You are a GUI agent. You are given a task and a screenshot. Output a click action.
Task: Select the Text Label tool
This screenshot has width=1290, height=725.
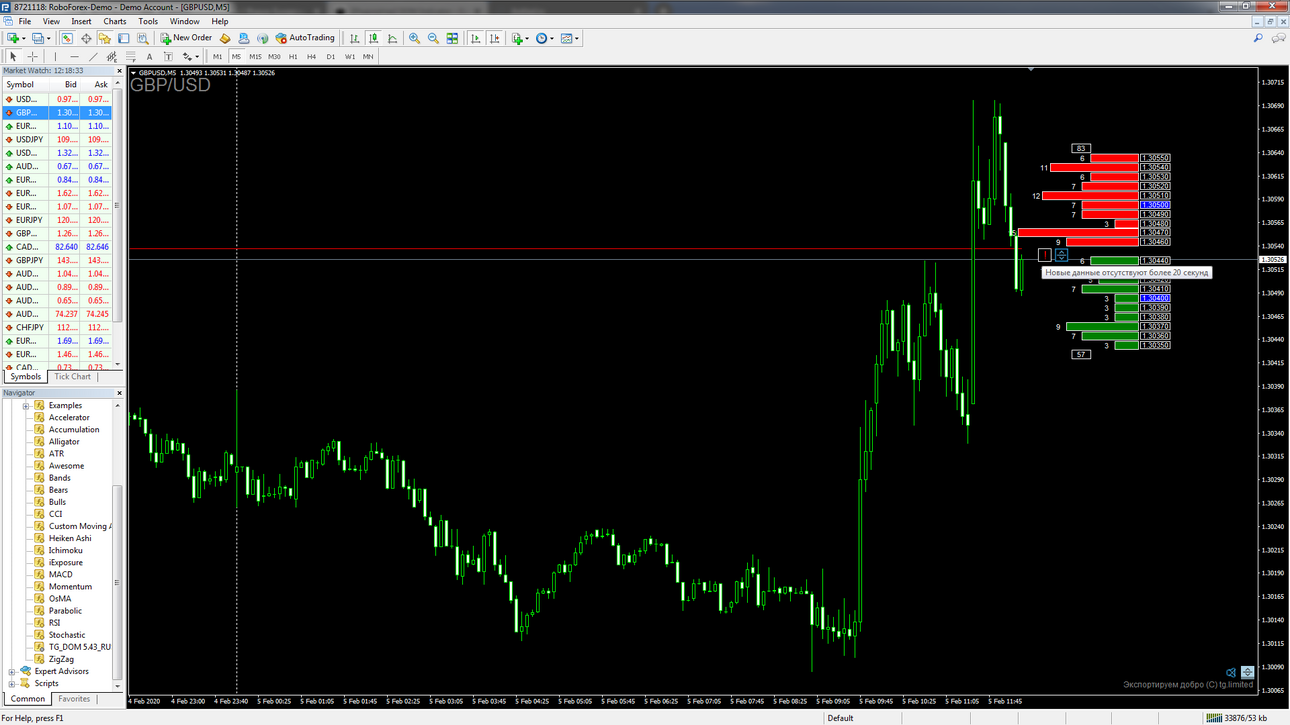tap(168, 56)
